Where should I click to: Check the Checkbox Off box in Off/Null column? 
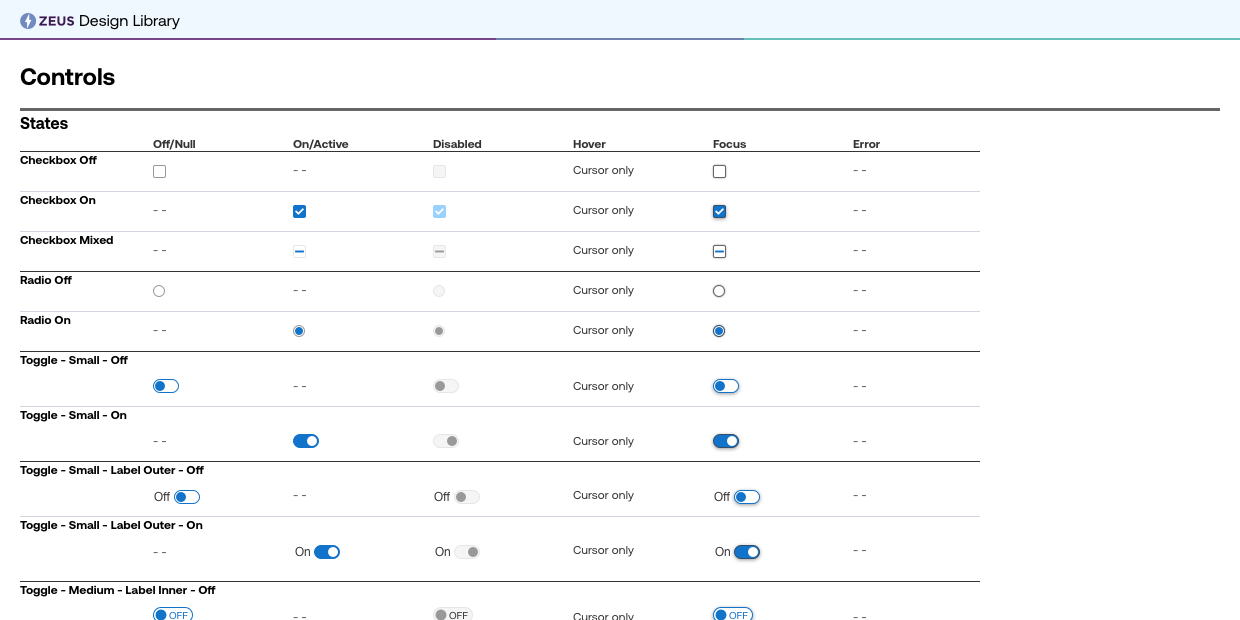tap(159, 171)
